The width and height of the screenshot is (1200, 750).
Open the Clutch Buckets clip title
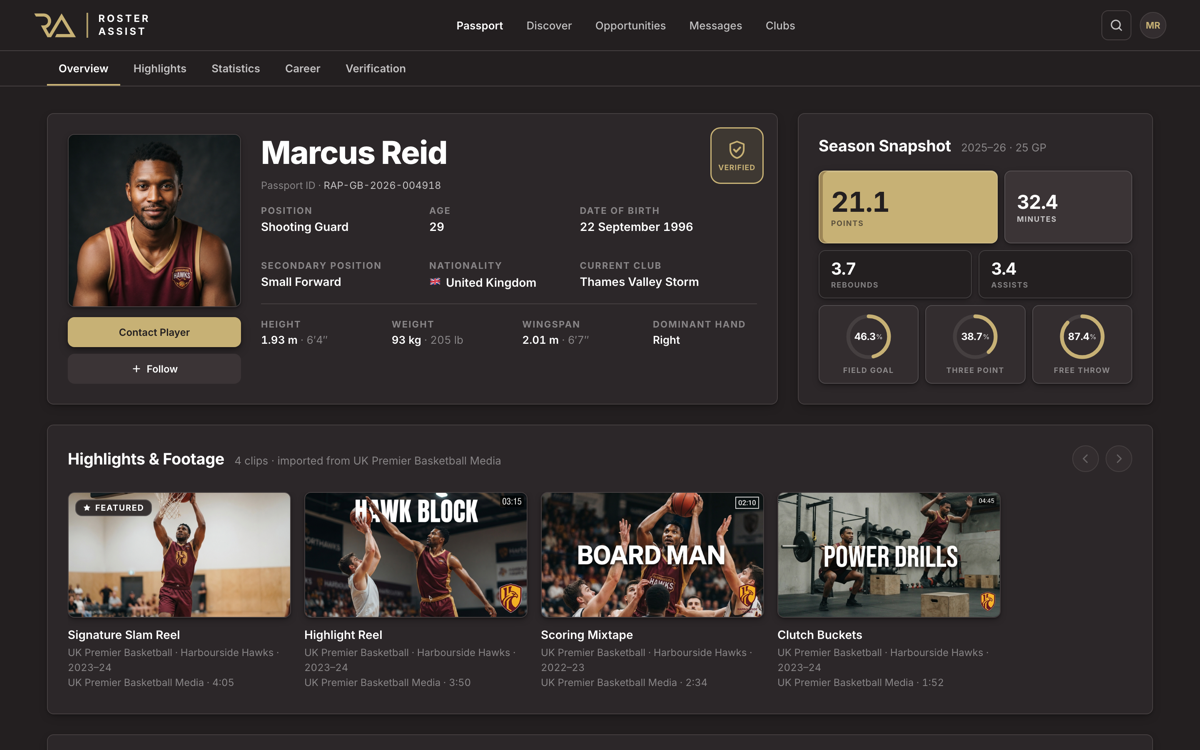tap(820, 635)
